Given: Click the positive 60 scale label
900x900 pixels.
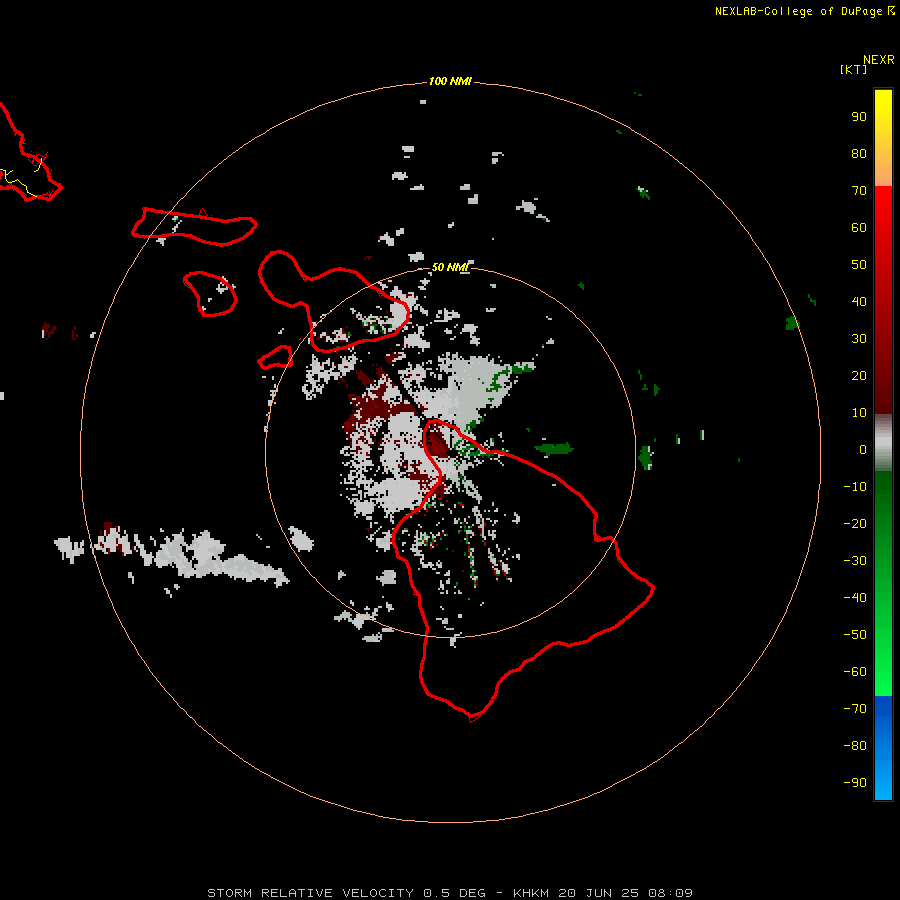Looking at the screenshot, I should (x=859, y=227).
